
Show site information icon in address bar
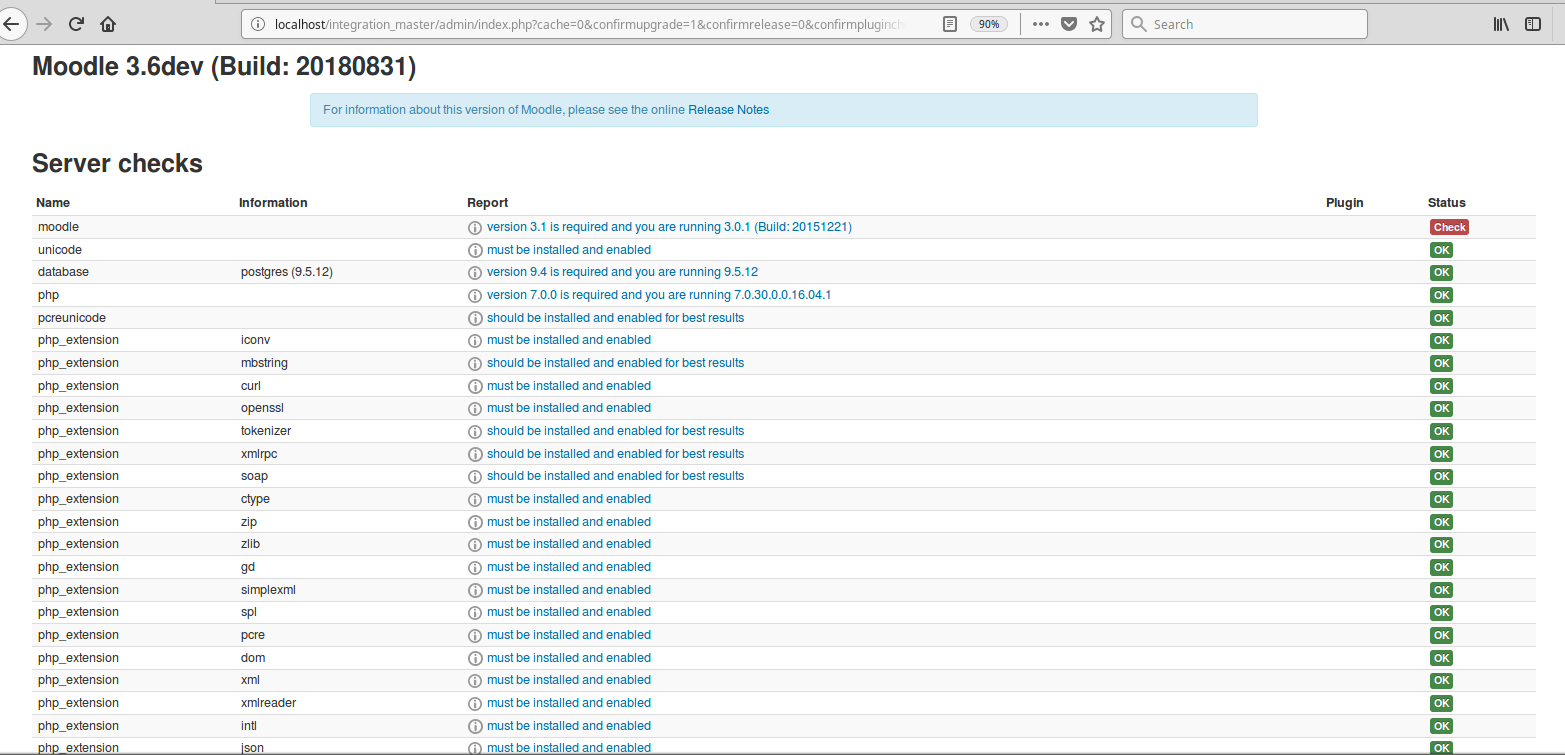pyautogui.click(x=258, y=24)
